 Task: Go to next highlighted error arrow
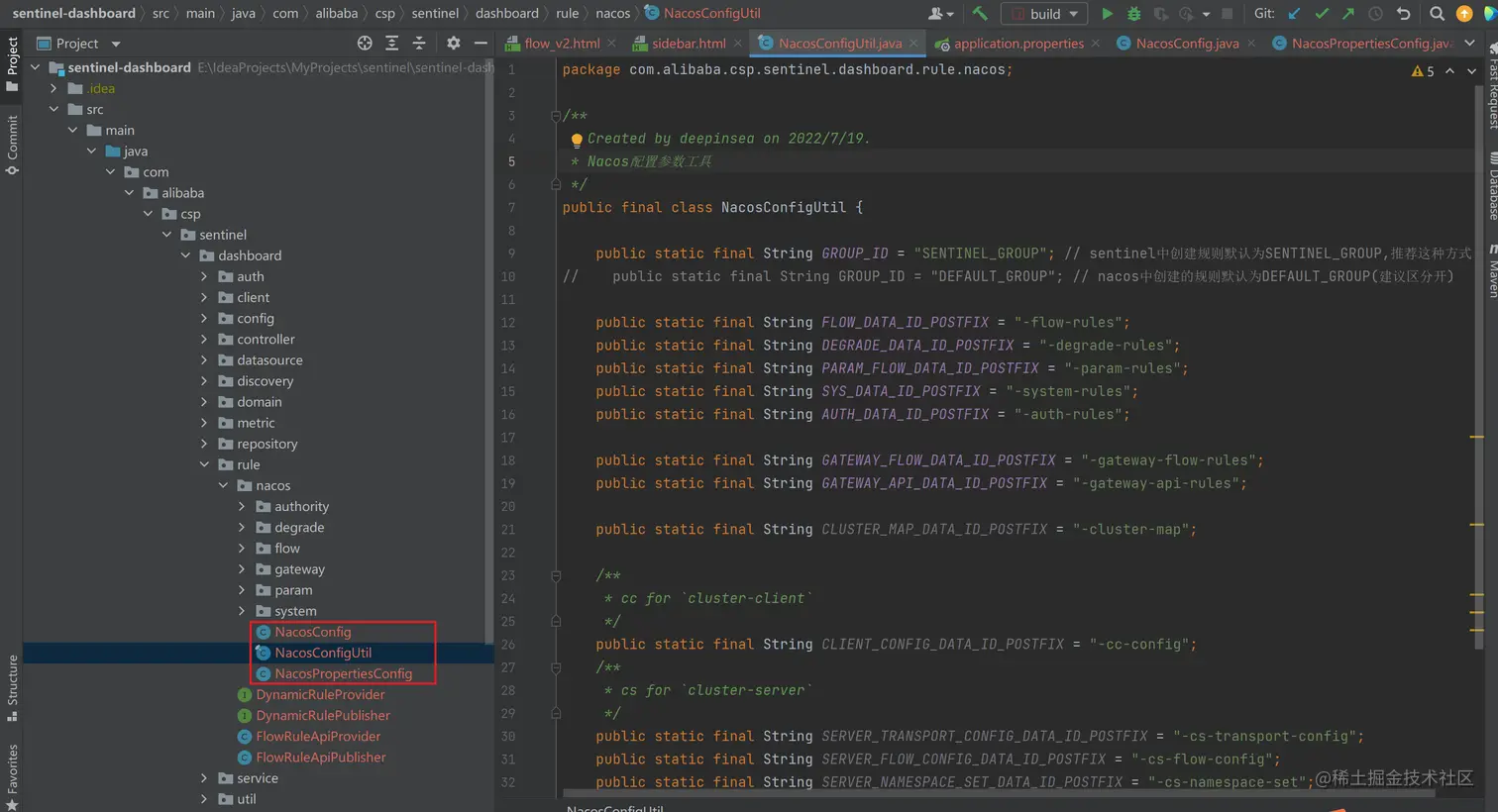pos(1471,71)
